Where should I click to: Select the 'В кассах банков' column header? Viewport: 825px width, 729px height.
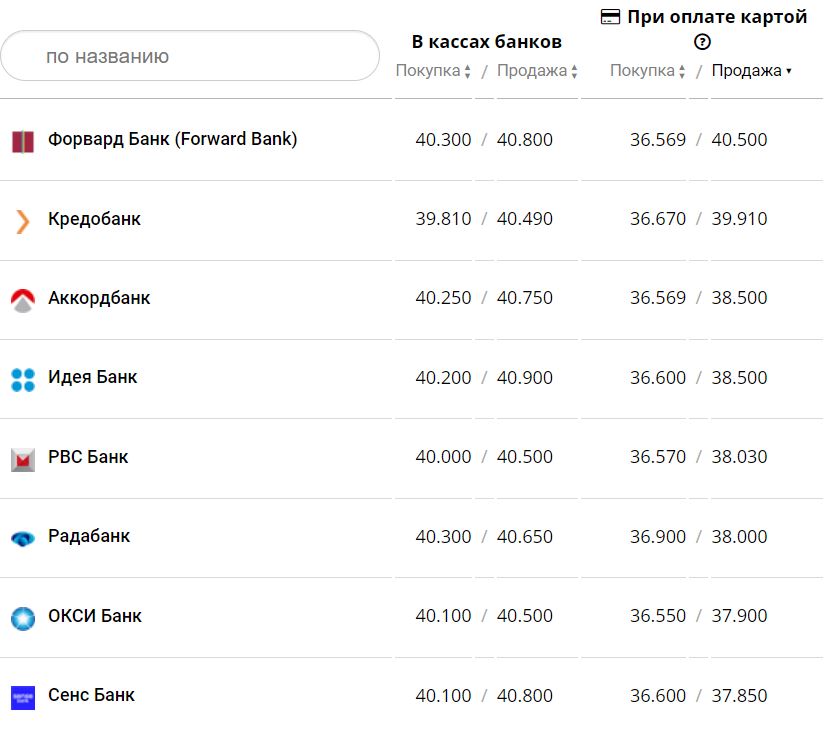click(x=486, y=41)
